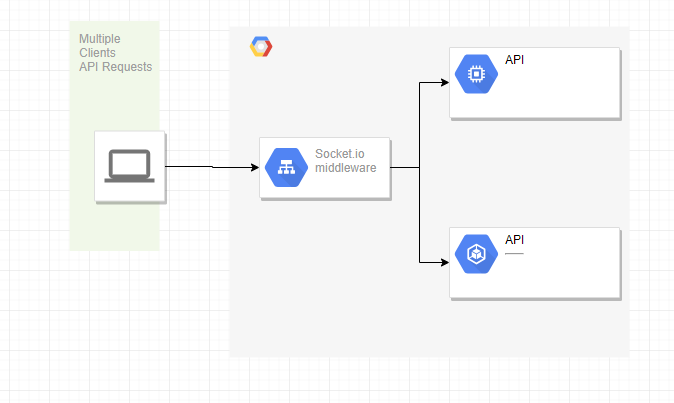Select the API label beside Compute Engine icon
Screen dimensions: 674x403
515,60
